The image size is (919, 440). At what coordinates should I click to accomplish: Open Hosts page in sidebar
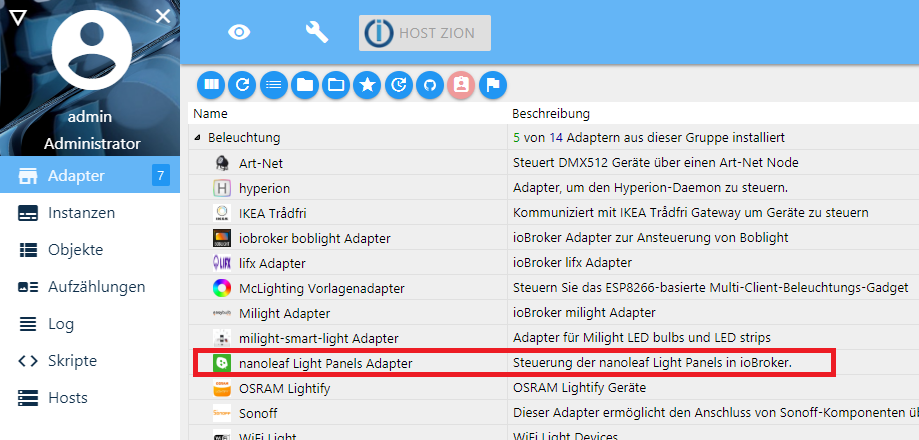(90, 397)
